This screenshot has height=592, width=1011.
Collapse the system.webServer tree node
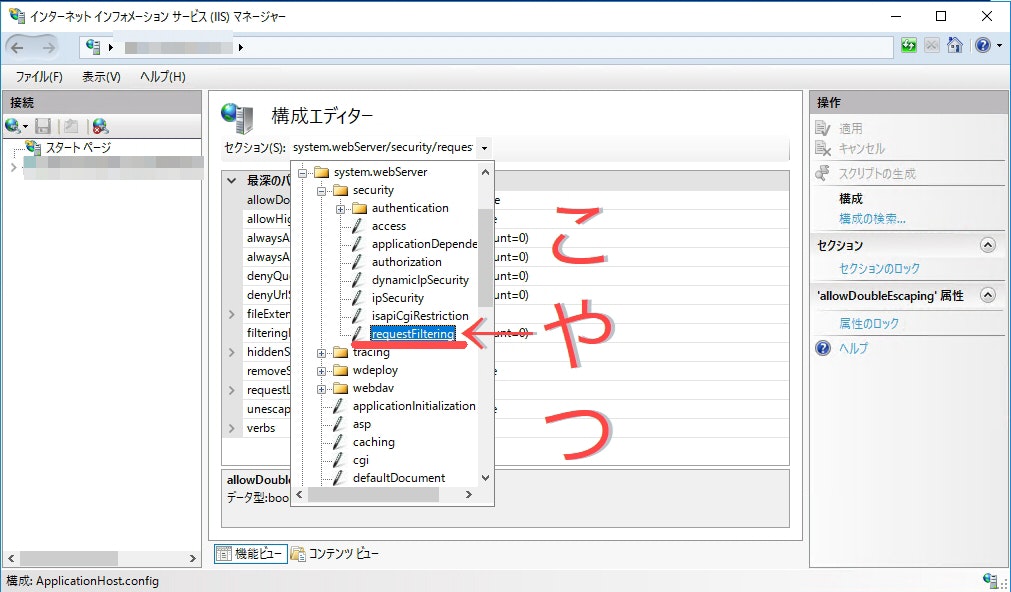302,173
